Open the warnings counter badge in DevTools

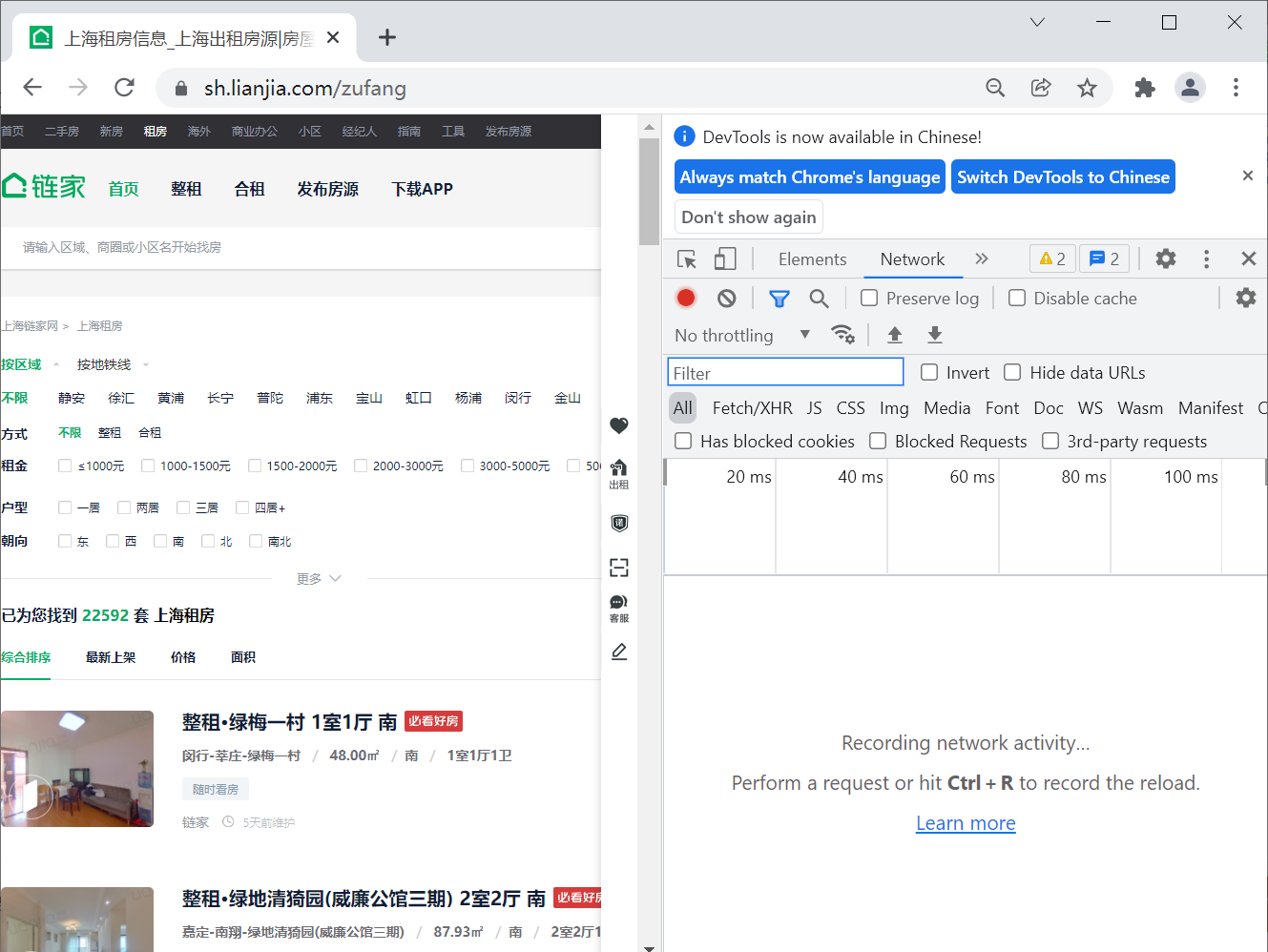[1052, 259]
